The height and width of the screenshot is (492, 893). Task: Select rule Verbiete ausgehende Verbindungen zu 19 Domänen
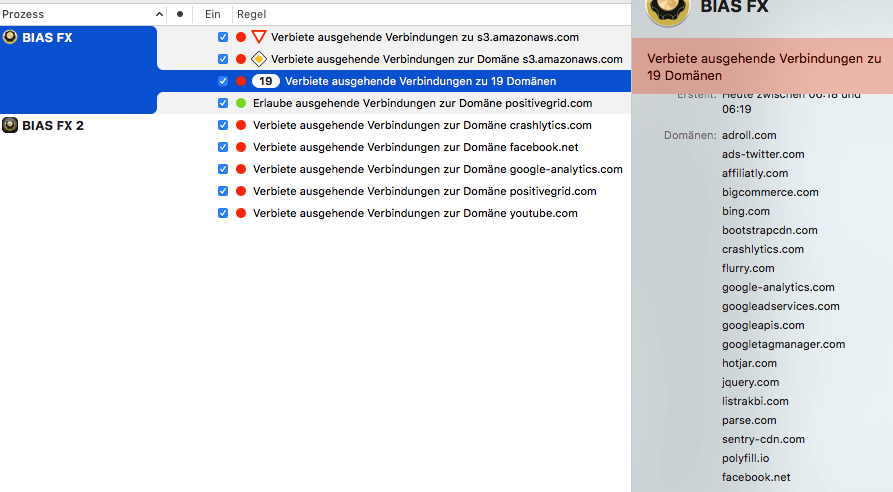click(420, 81)
